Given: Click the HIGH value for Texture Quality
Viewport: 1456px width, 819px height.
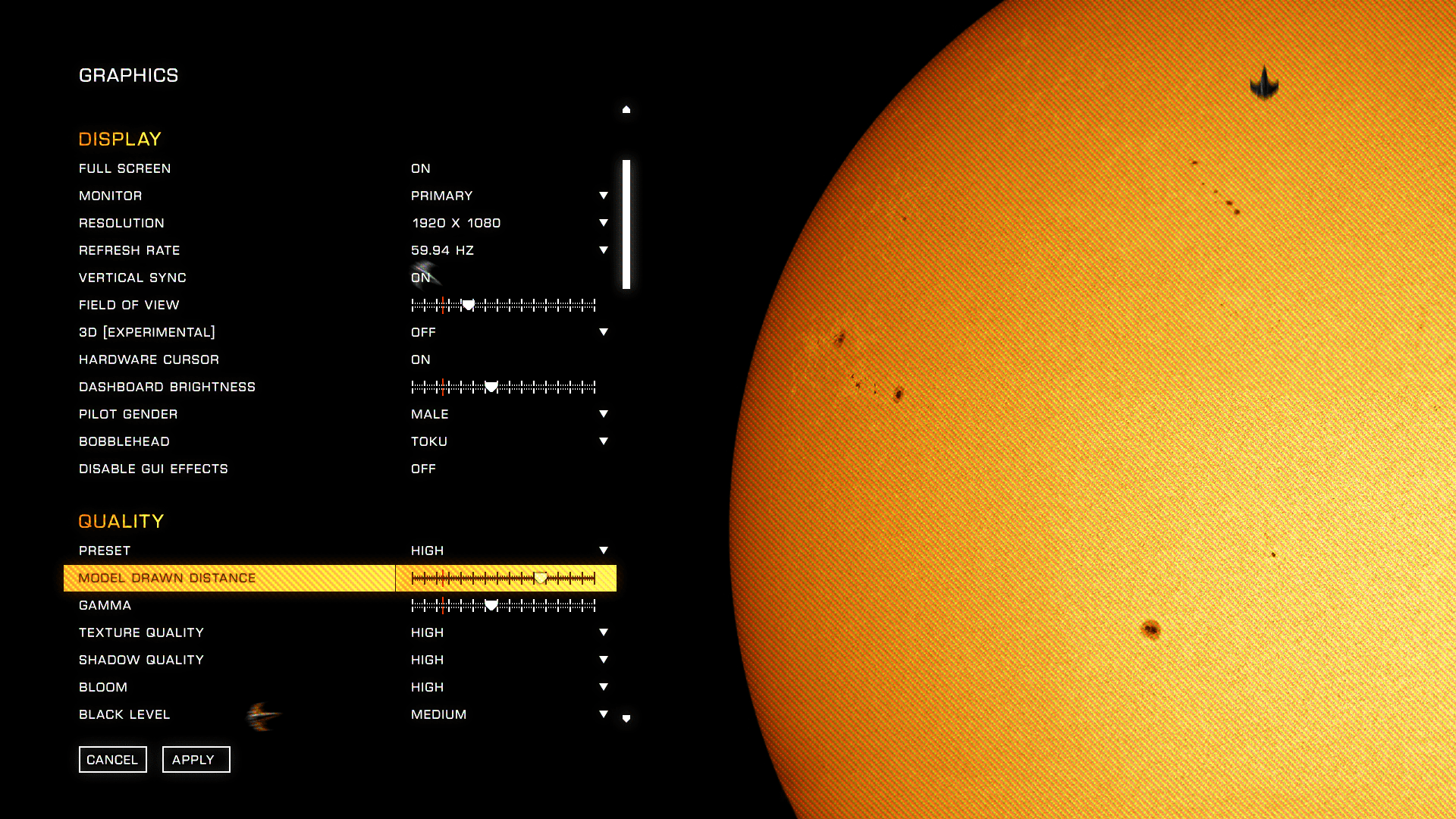Looking at the screenshot, I should point(428,632).
